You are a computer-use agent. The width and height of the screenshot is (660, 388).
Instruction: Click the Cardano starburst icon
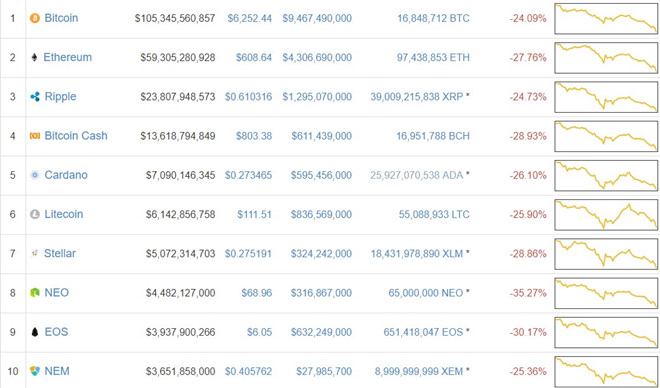pyautogui.click(x=35, y=175)
